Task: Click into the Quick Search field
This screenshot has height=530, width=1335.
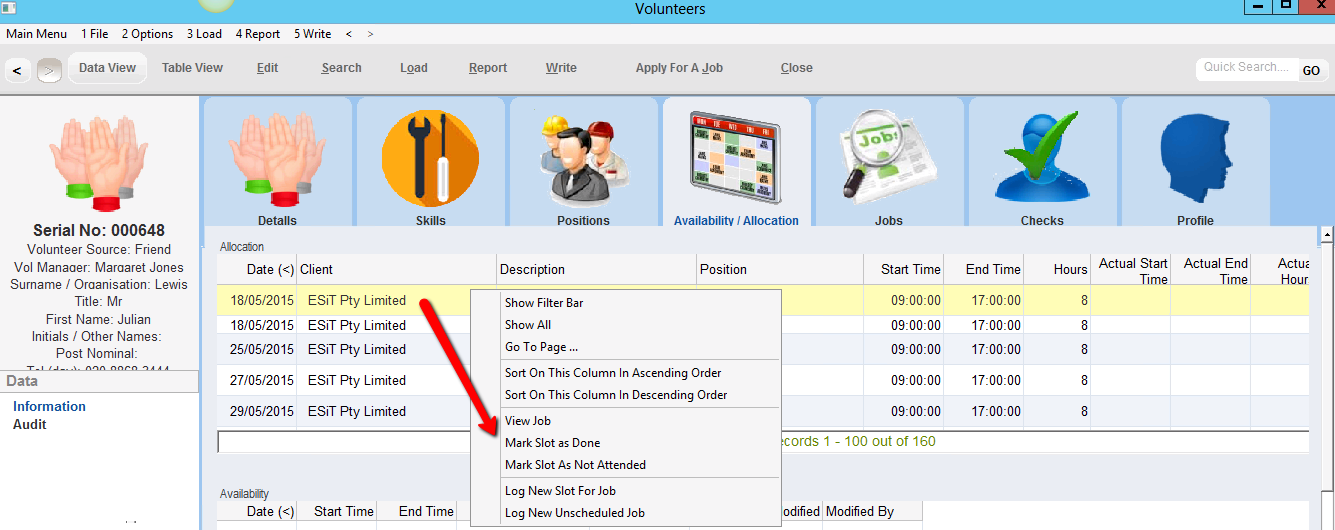Action: tap(1245, 68)
